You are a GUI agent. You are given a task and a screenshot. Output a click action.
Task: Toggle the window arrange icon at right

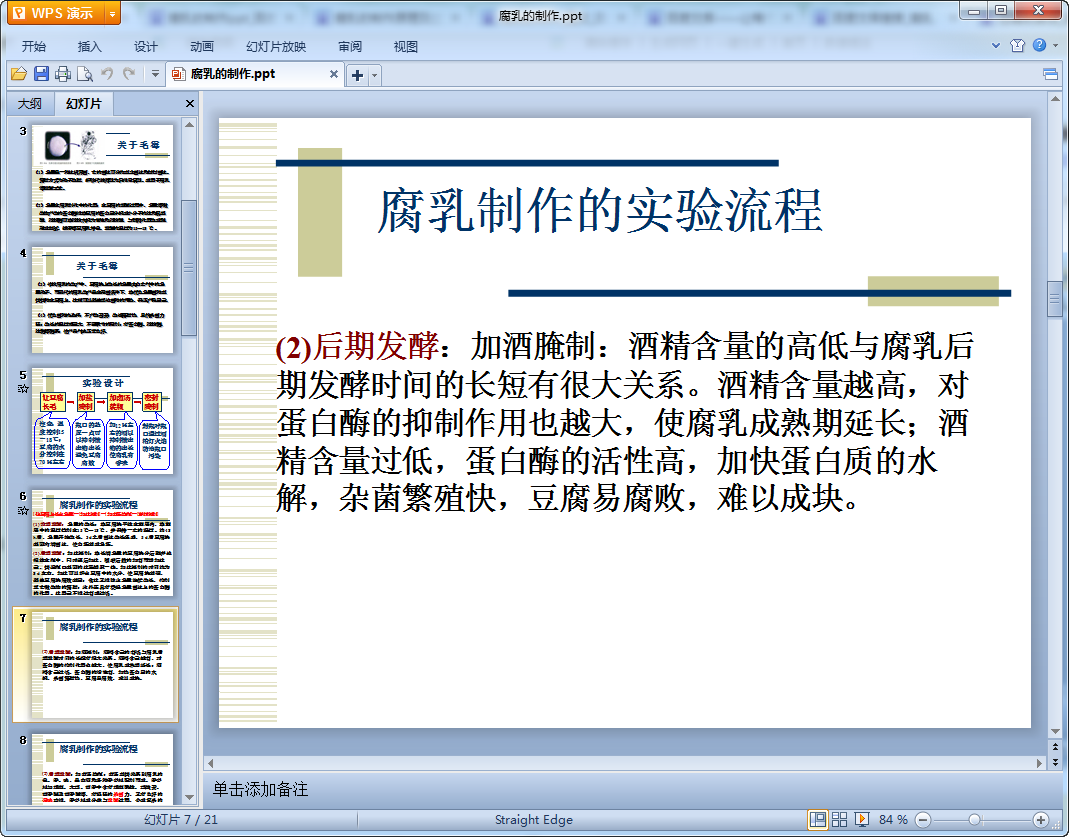pyautogui.click(x=1051, y=74)
